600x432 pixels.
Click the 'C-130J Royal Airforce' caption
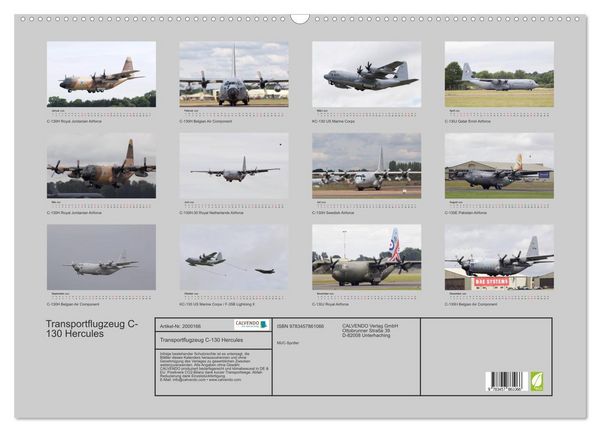coord(330,304)
